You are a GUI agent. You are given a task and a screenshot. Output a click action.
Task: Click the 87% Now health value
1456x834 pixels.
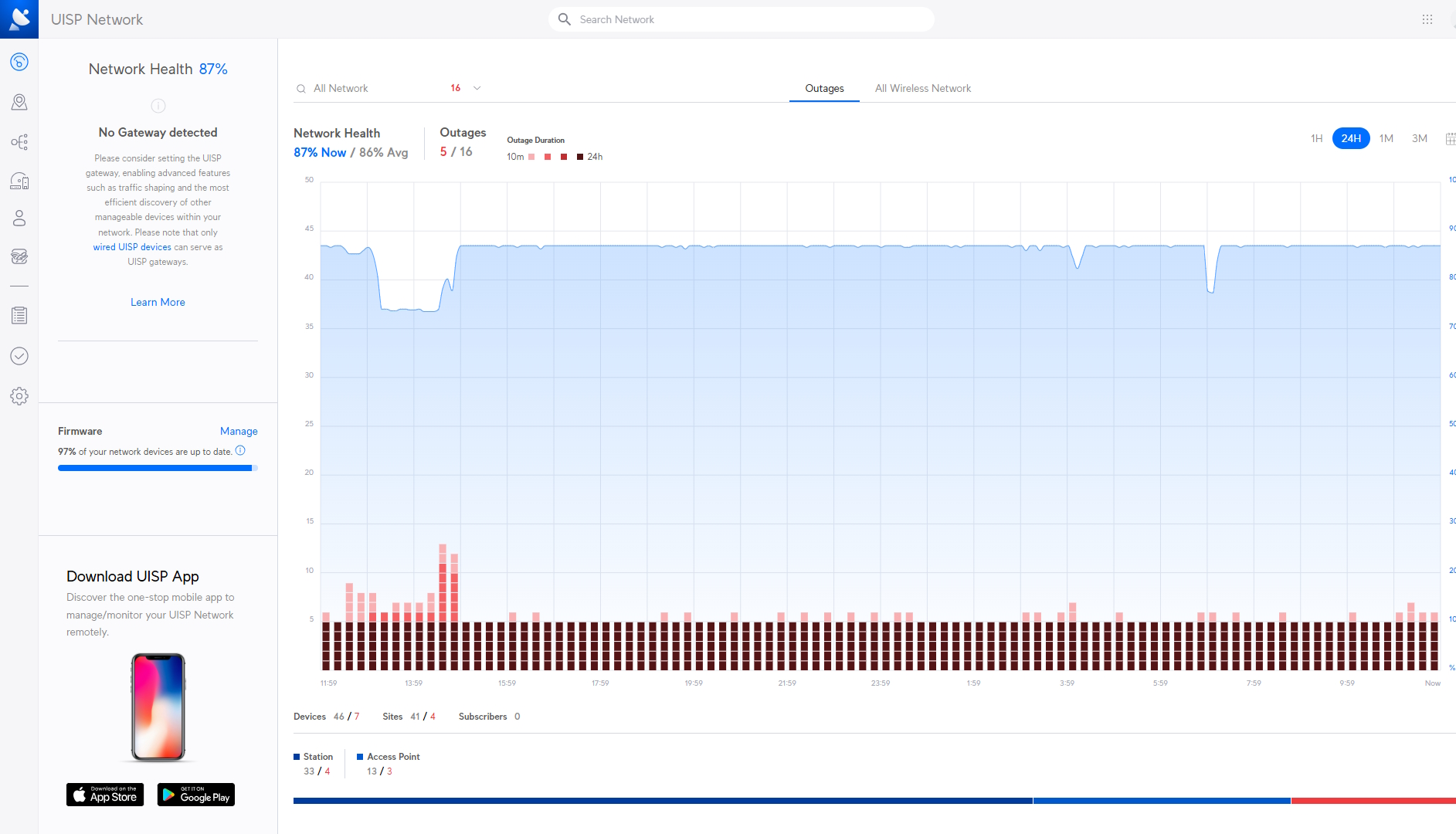click(x=320, y=153)
